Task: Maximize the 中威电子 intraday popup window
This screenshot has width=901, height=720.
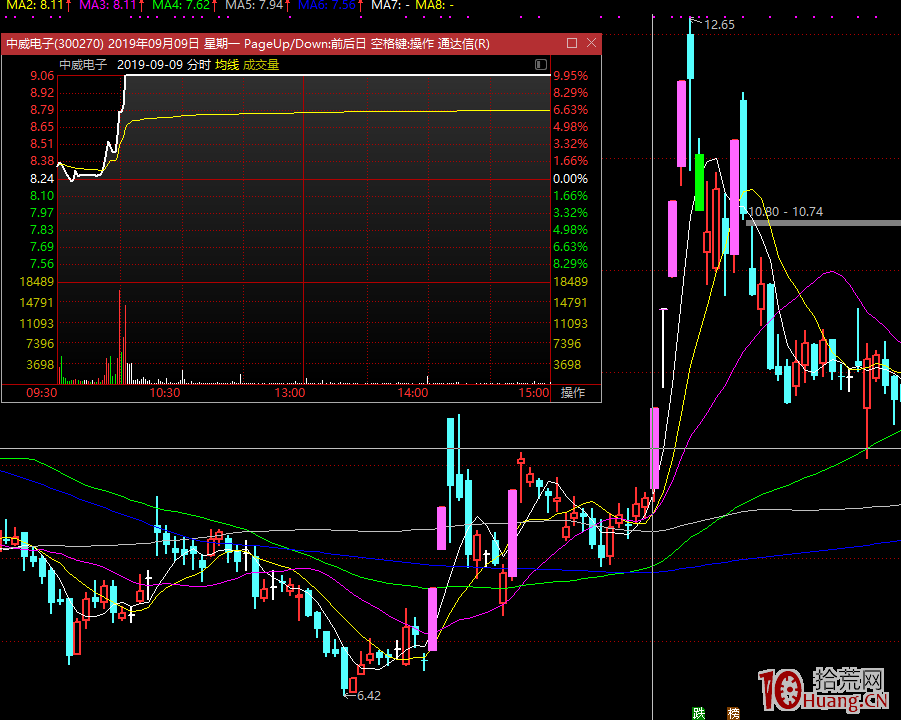Action: 572,43
